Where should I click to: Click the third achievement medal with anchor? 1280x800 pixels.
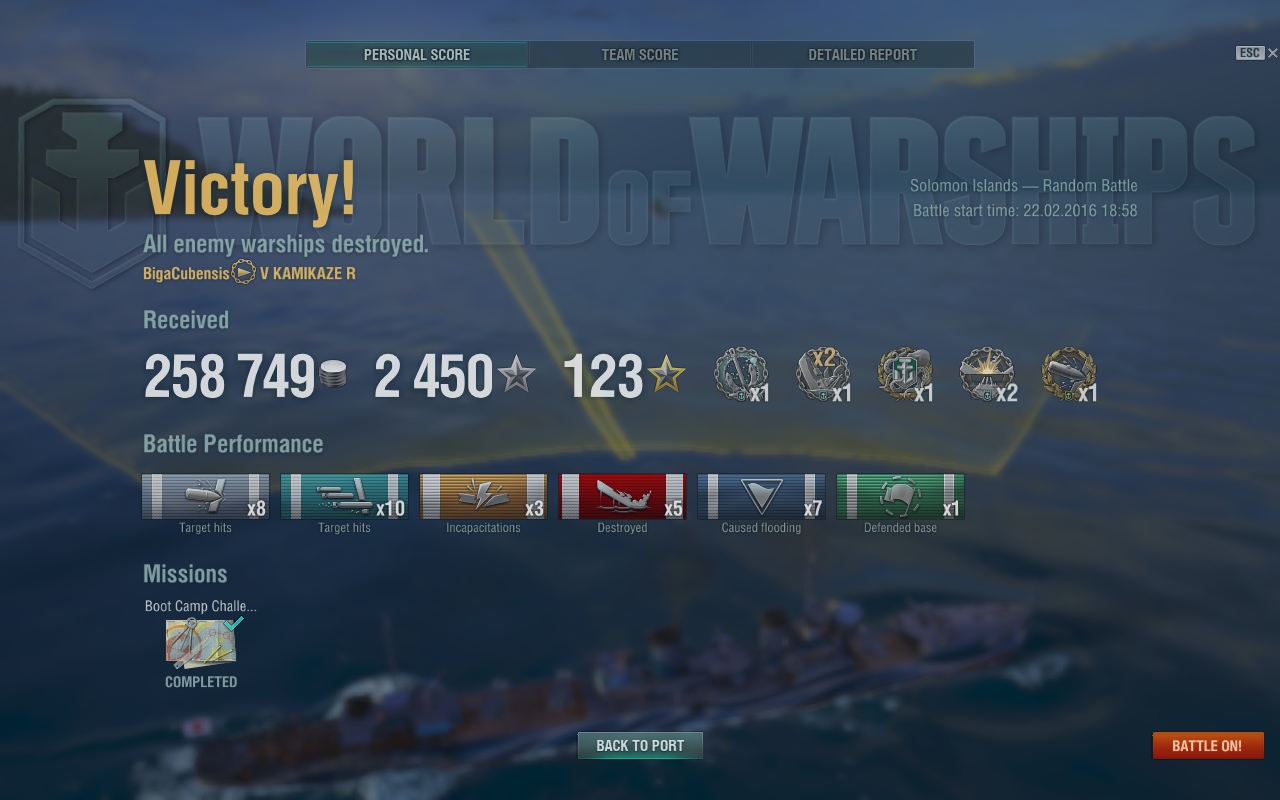tap(905, 374)
